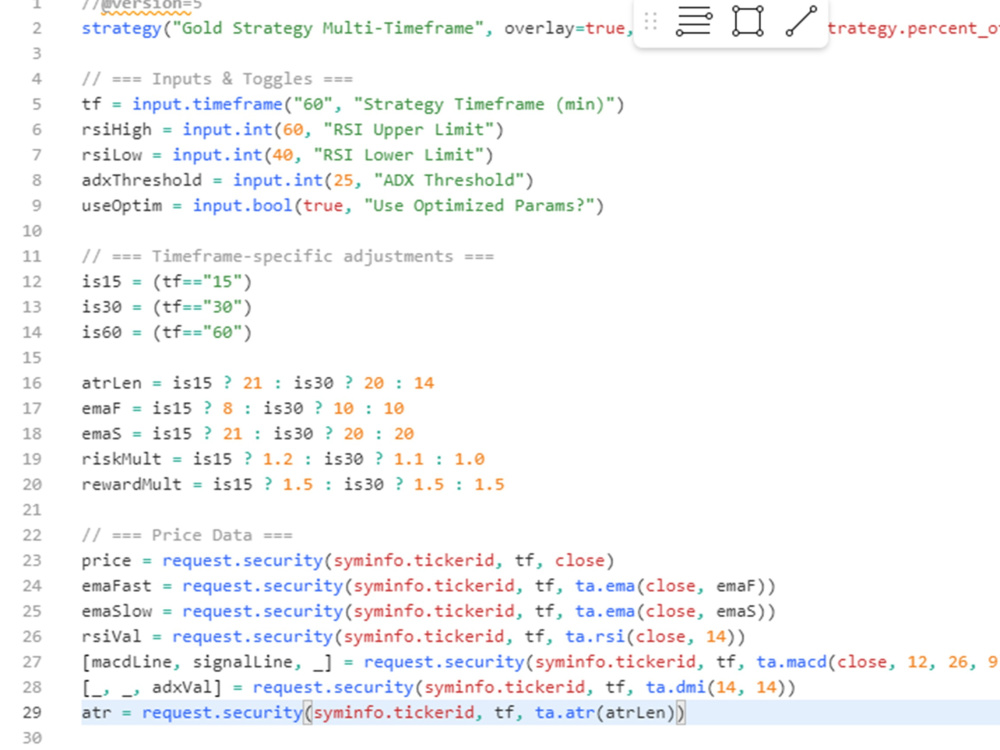Select the rectangle shape tool in floating toolbar

click(x=747, y=21)
